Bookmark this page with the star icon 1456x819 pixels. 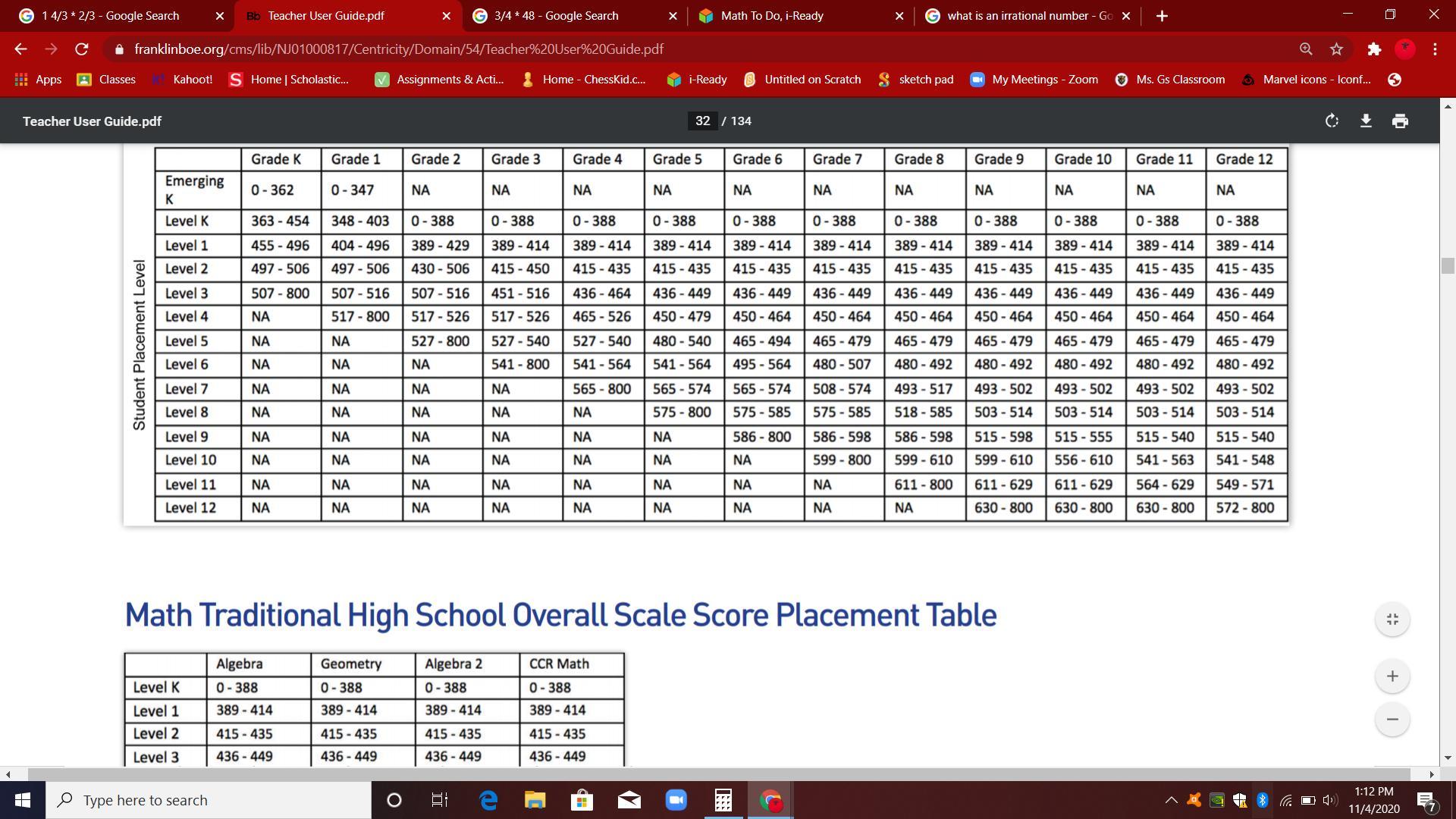(x=1337, y=49)
